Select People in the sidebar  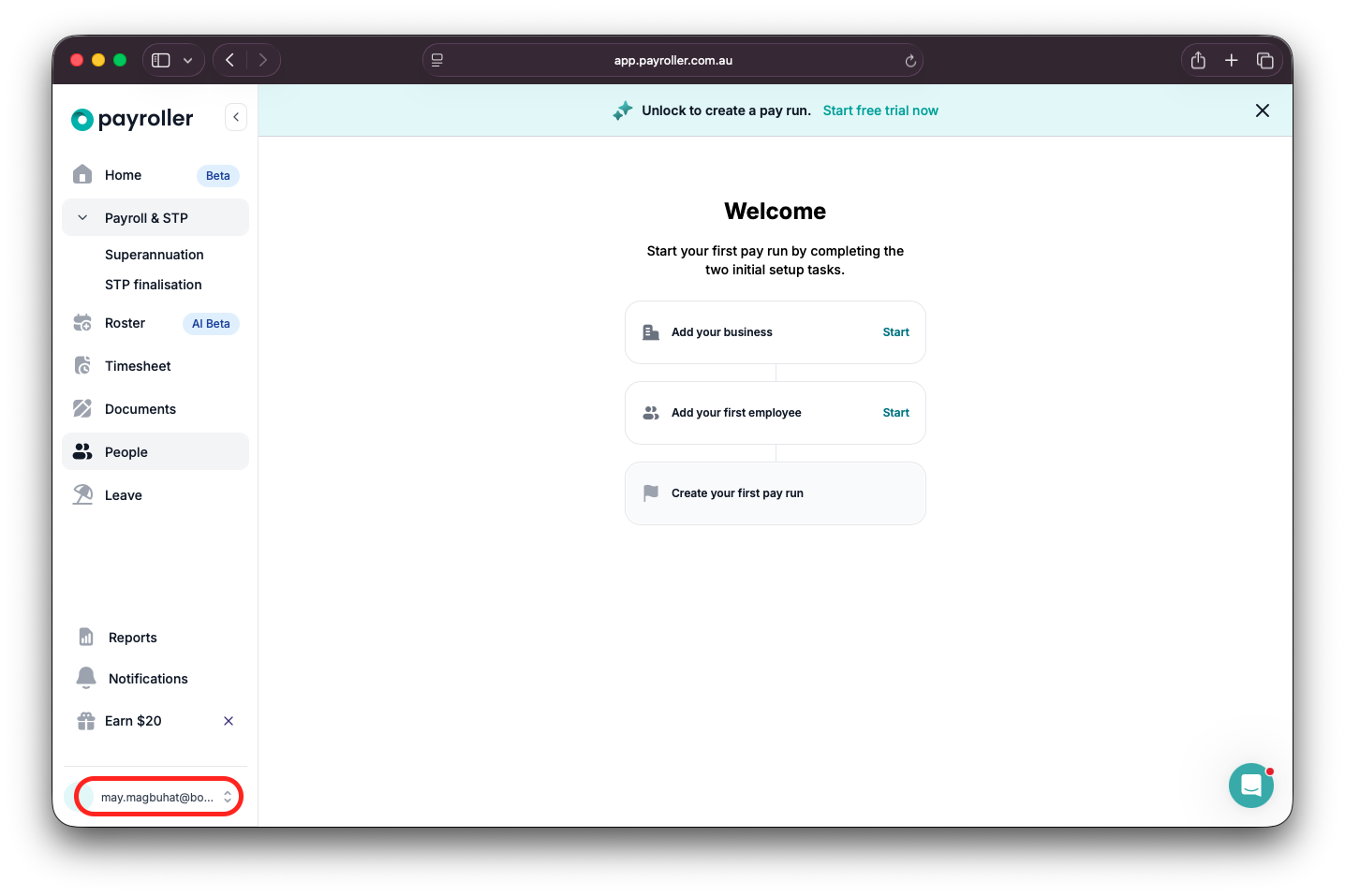155,452
